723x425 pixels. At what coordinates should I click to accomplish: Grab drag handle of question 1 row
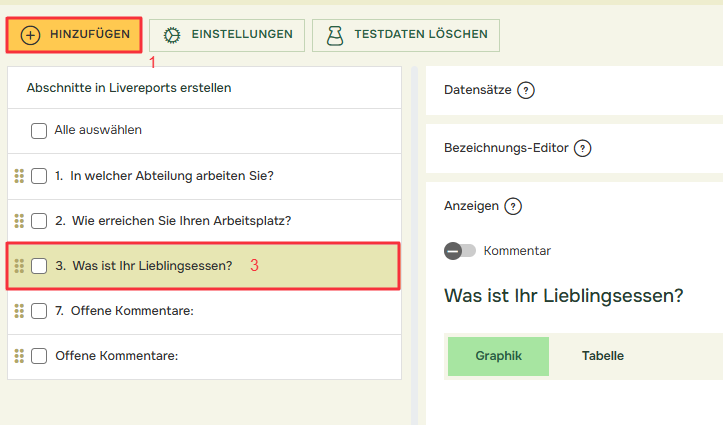click(x=19, y=176)
